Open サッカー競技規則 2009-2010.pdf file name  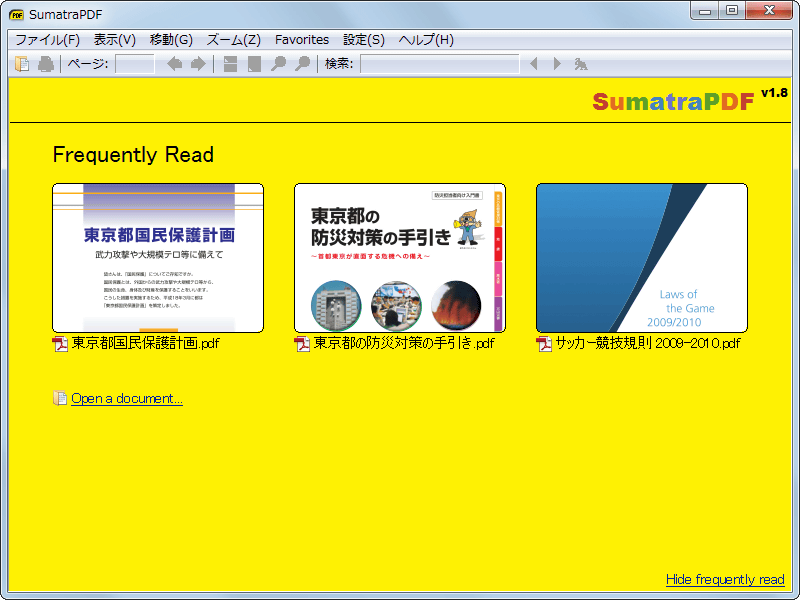(x=648, y=343)
